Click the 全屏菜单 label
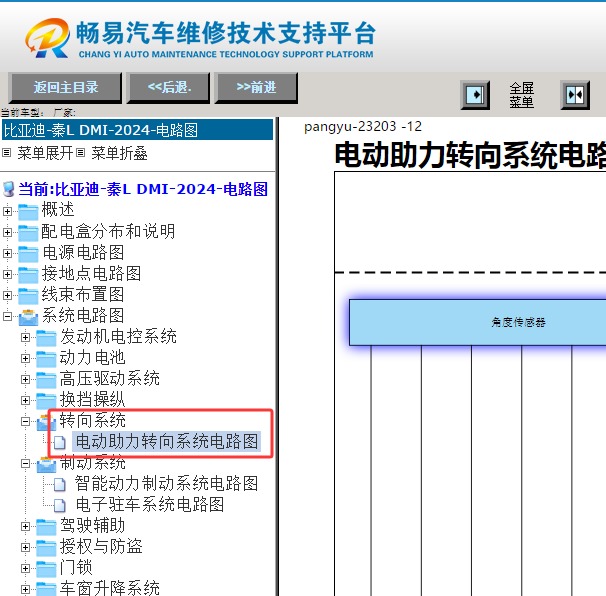Image resolution: width=606 pixels, height=596 pixels. pos(521,95)
